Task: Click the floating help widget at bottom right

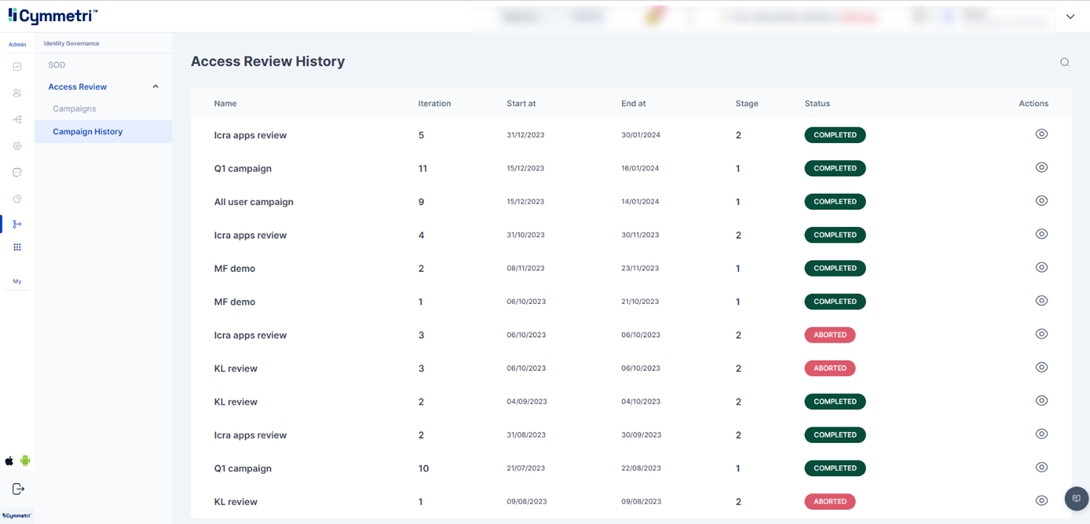Action: 1076,498
